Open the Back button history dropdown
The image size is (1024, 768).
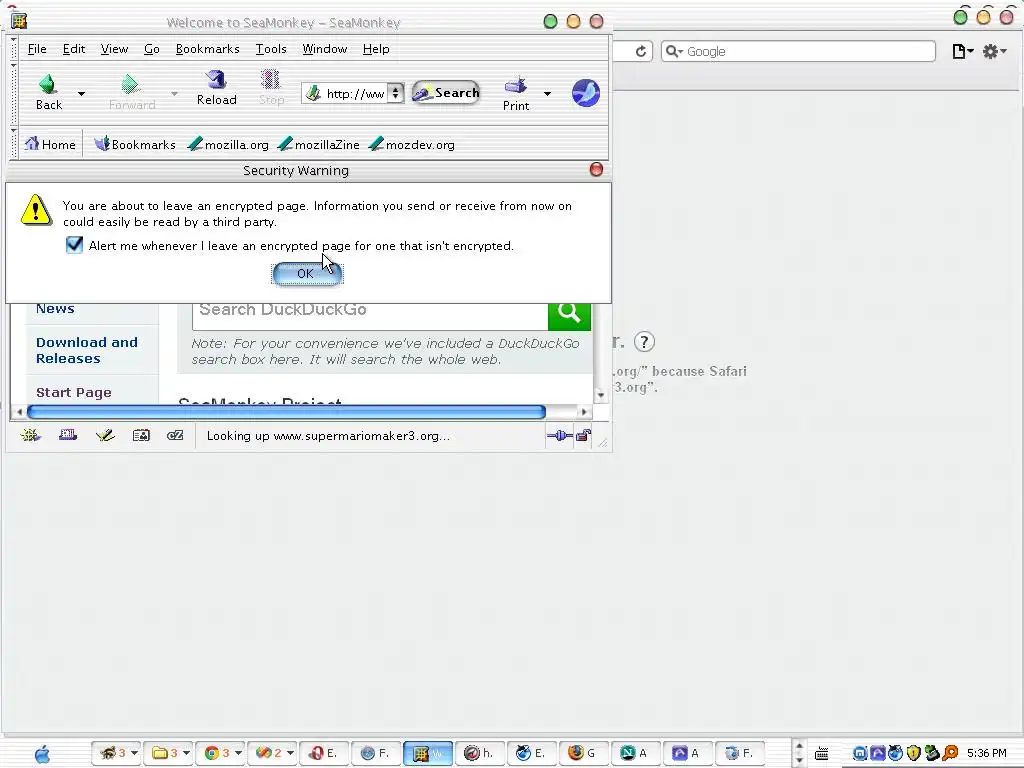tap(82, 93)
